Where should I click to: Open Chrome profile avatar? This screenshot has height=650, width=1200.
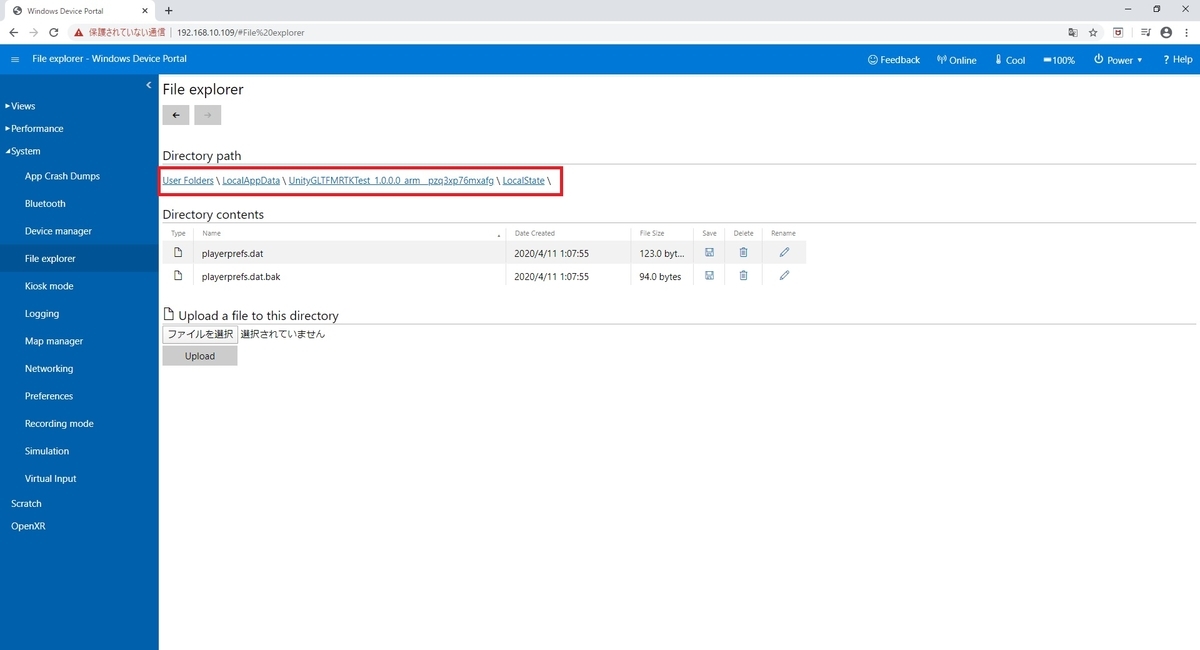point(1166,32)
